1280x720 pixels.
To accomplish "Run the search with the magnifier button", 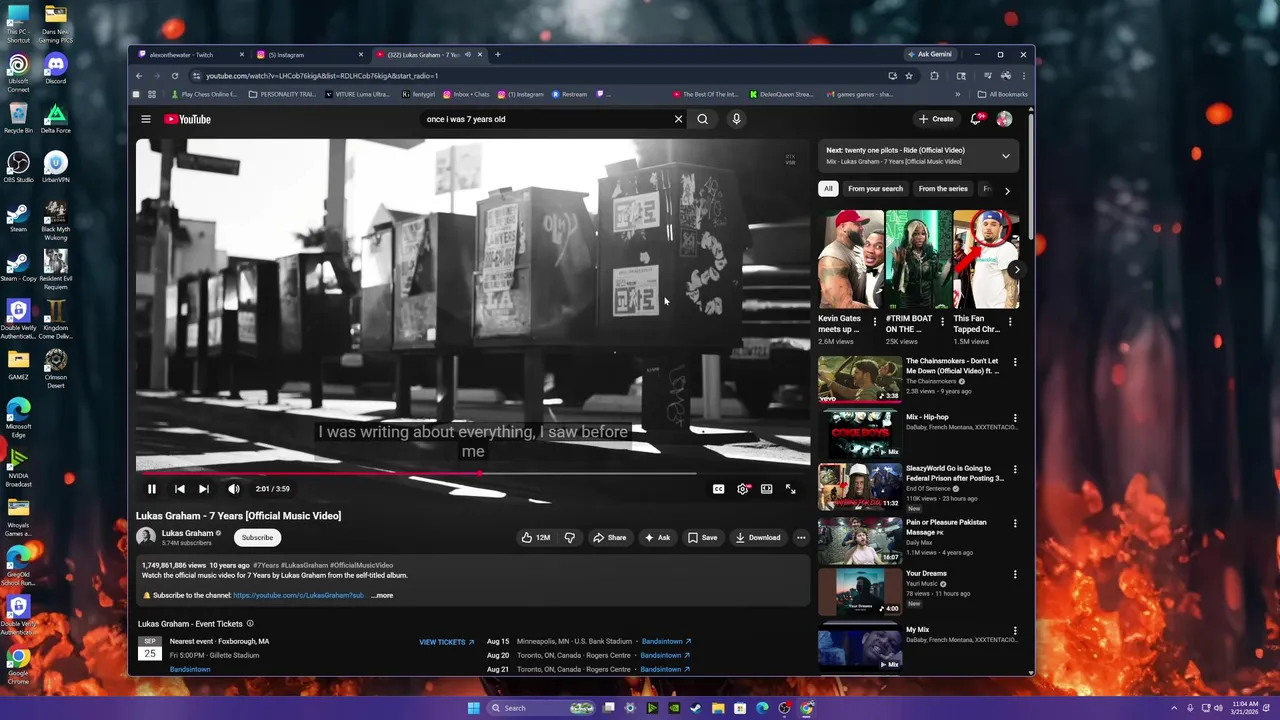I will pos(703,119).
